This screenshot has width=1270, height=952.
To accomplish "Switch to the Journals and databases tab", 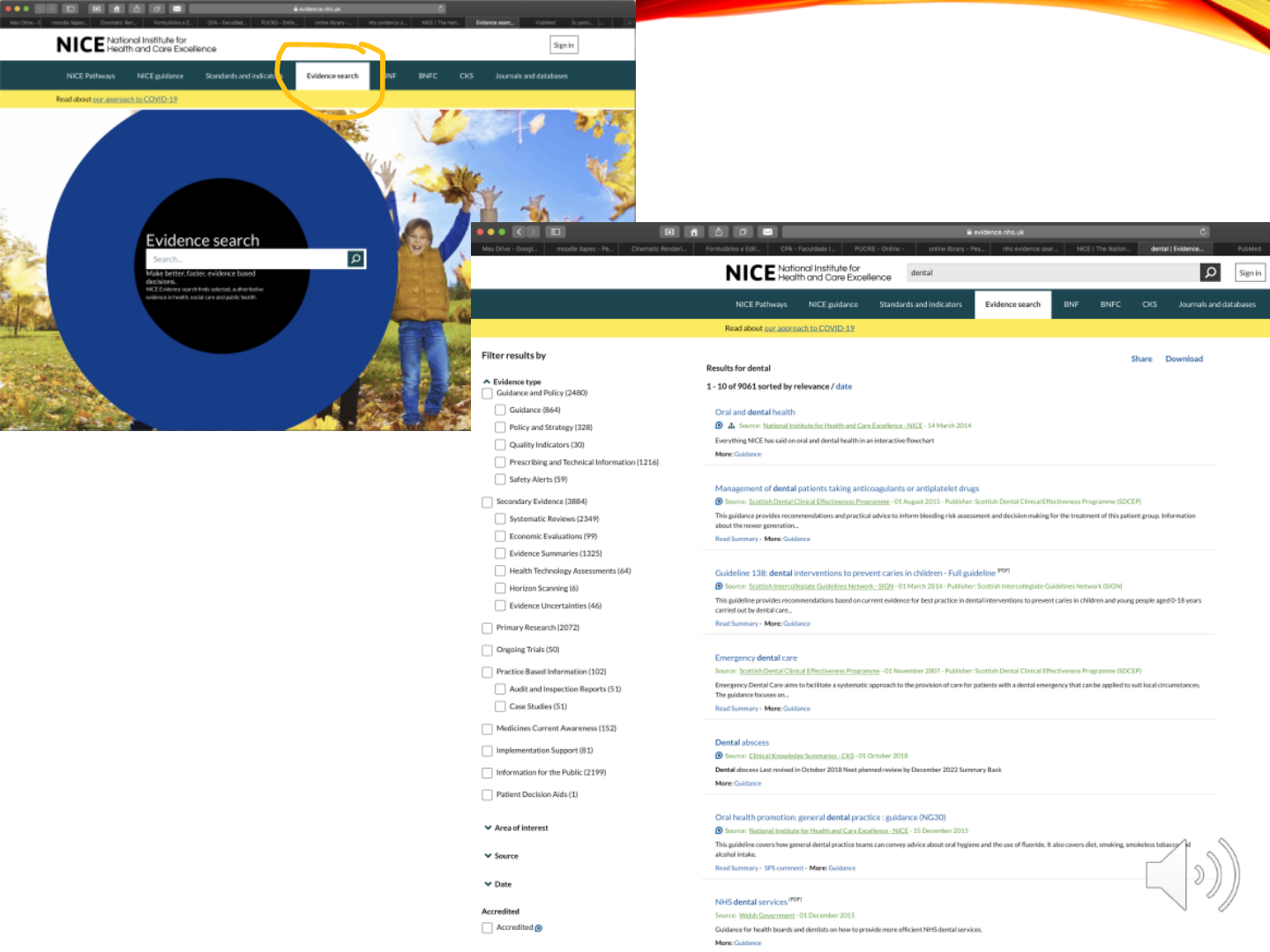I will click(x=1217, y=304).
